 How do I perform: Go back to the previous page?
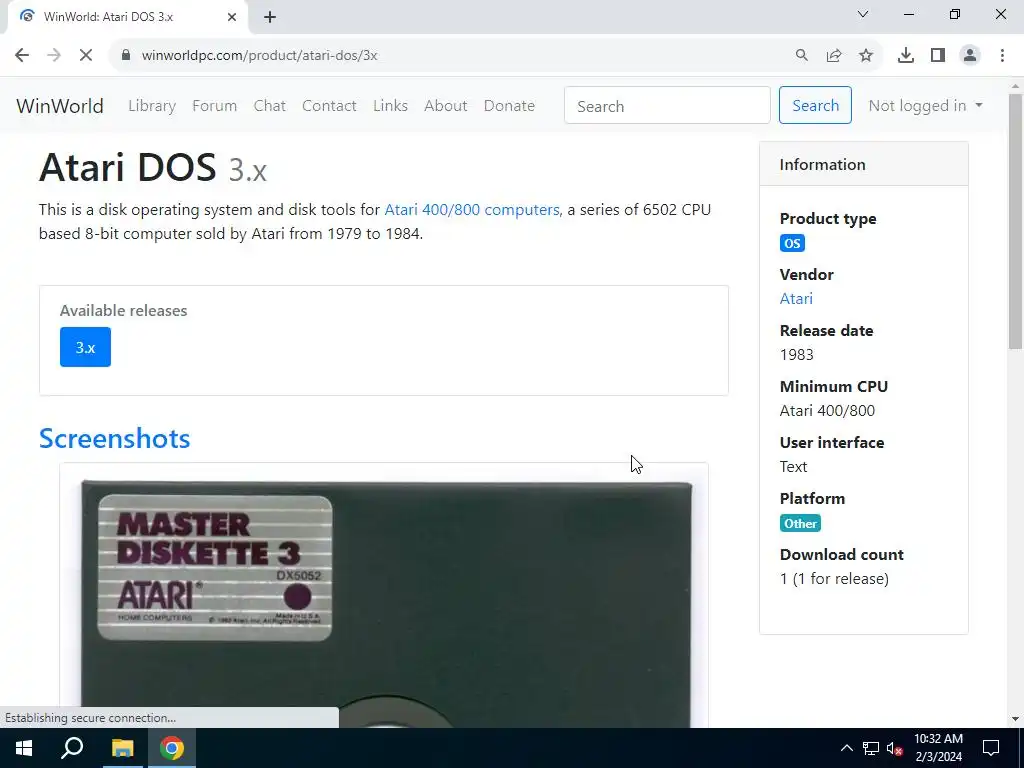tap(22, 56)
